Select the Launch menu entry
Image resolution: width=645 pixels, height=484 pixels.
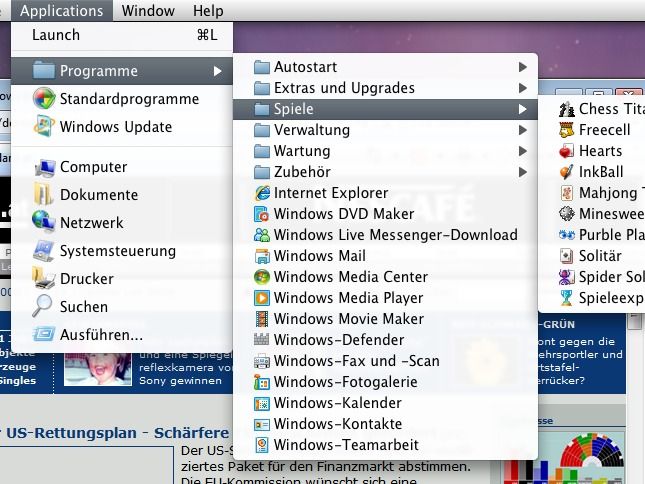point(56,35)
